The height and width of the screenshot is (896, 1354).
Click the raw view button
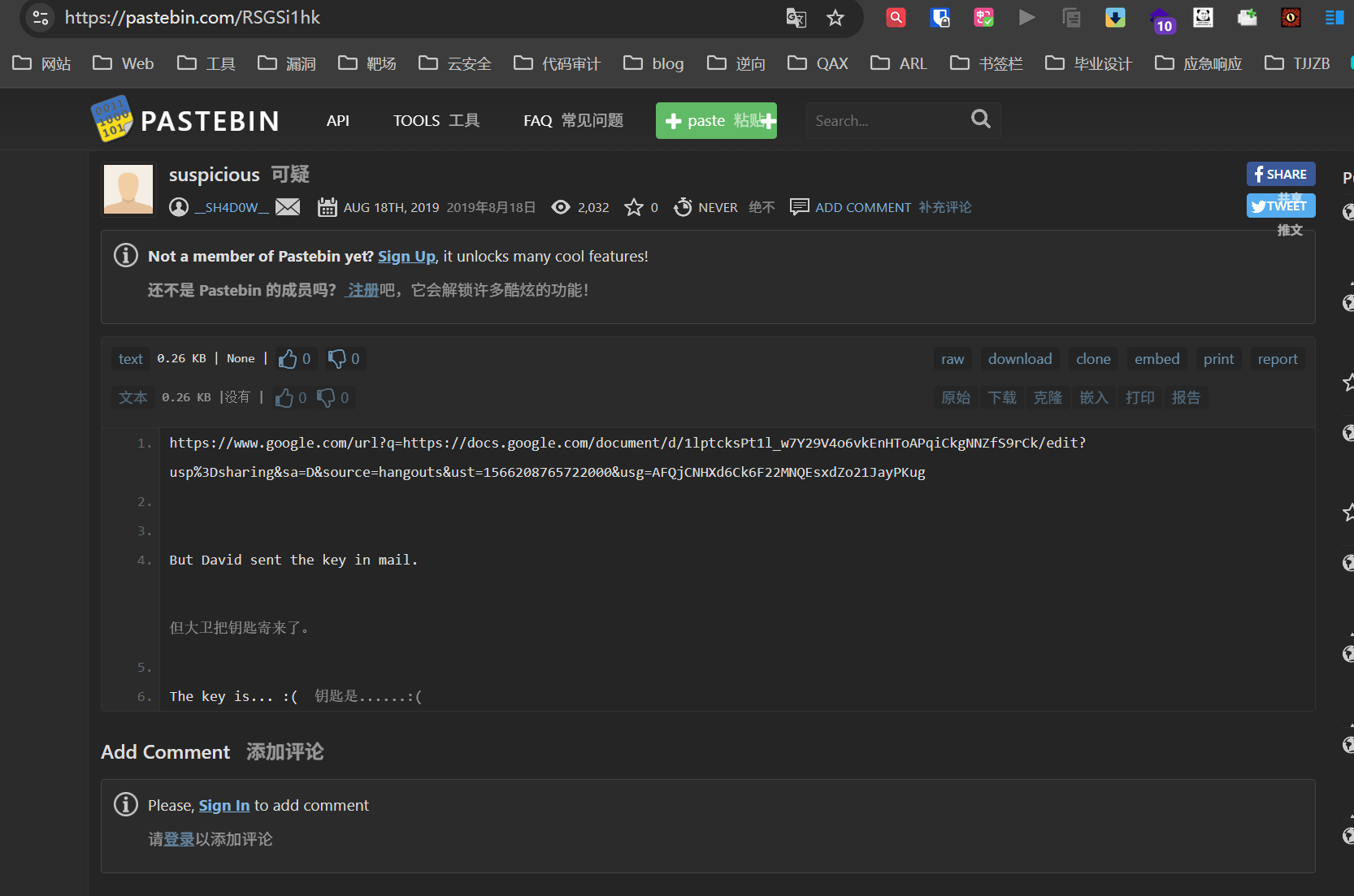coord(953,359)
